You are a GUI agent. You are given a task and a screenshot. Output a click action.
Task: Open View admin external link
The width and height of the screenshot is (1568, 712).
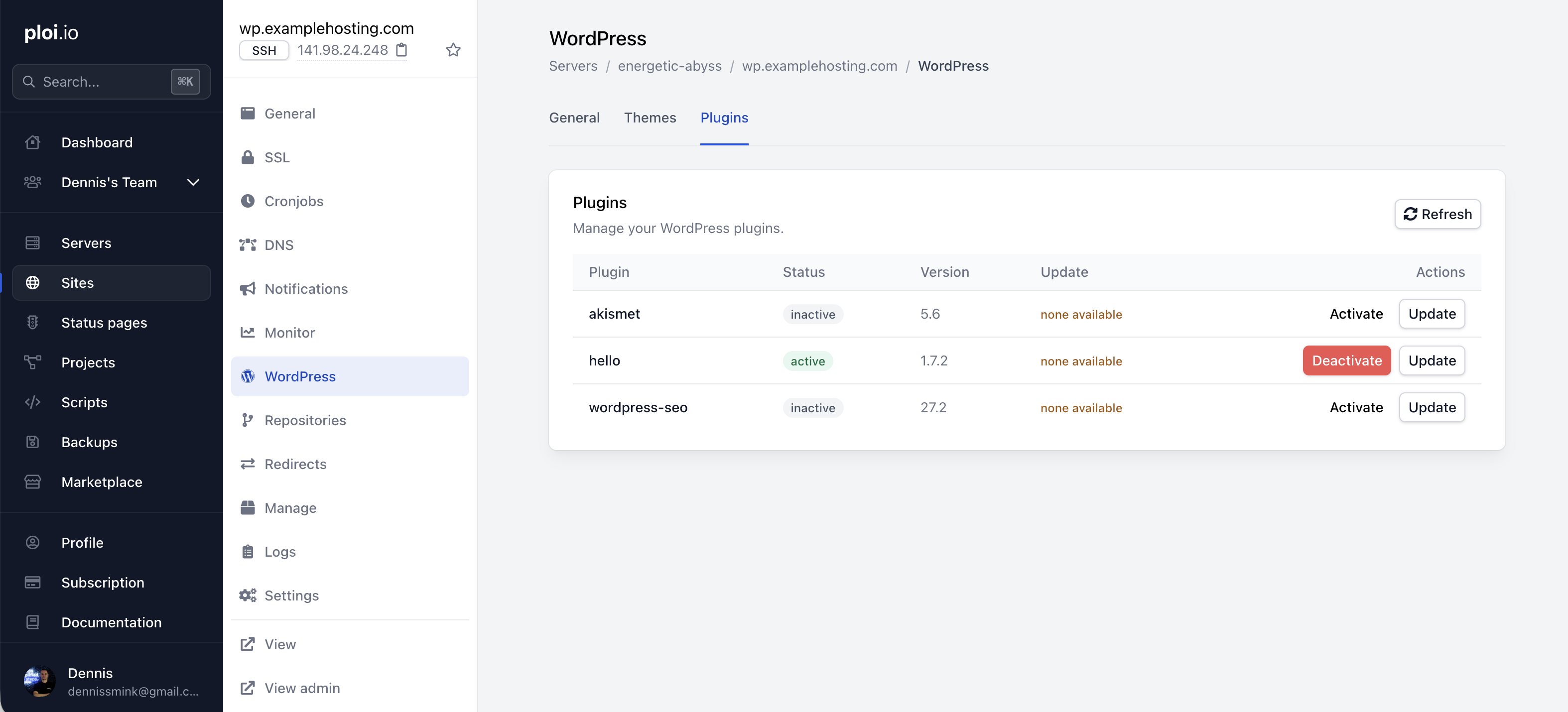(301, 688)
